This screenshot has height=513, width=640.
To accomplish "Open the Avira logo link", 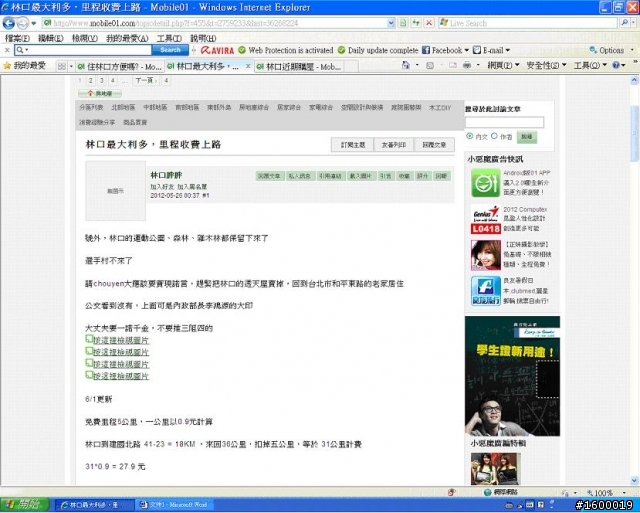I will point(218,50).
